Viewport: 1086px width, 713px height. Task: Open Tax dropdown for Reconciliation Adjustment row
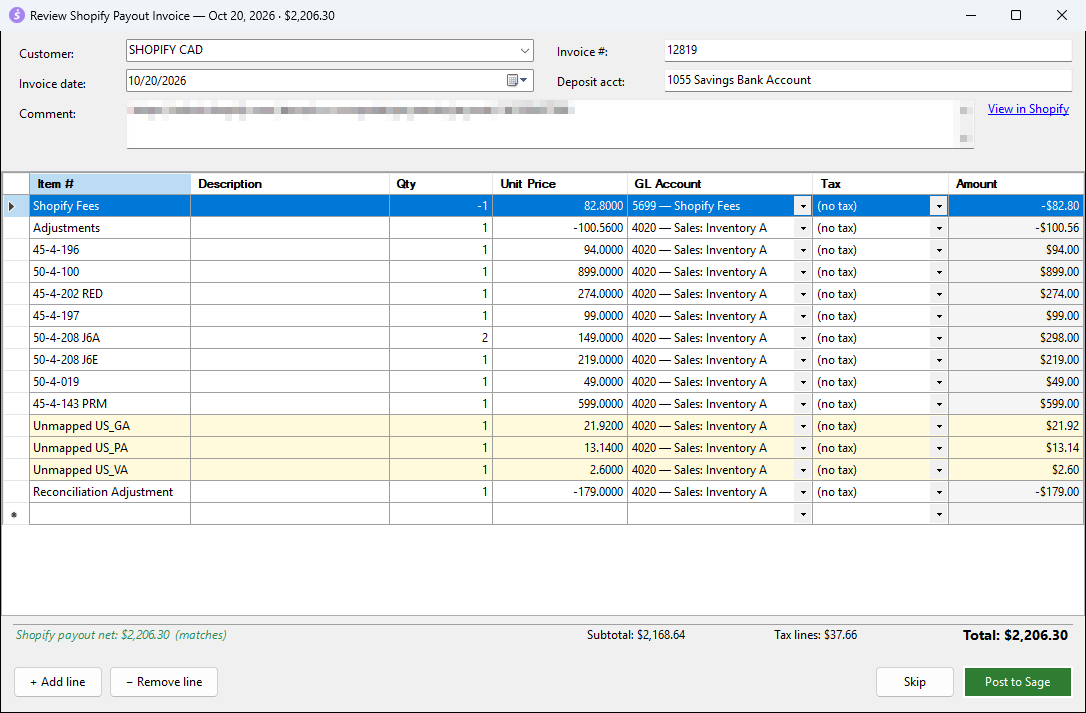pyautogui.click(x=938, y=491)
